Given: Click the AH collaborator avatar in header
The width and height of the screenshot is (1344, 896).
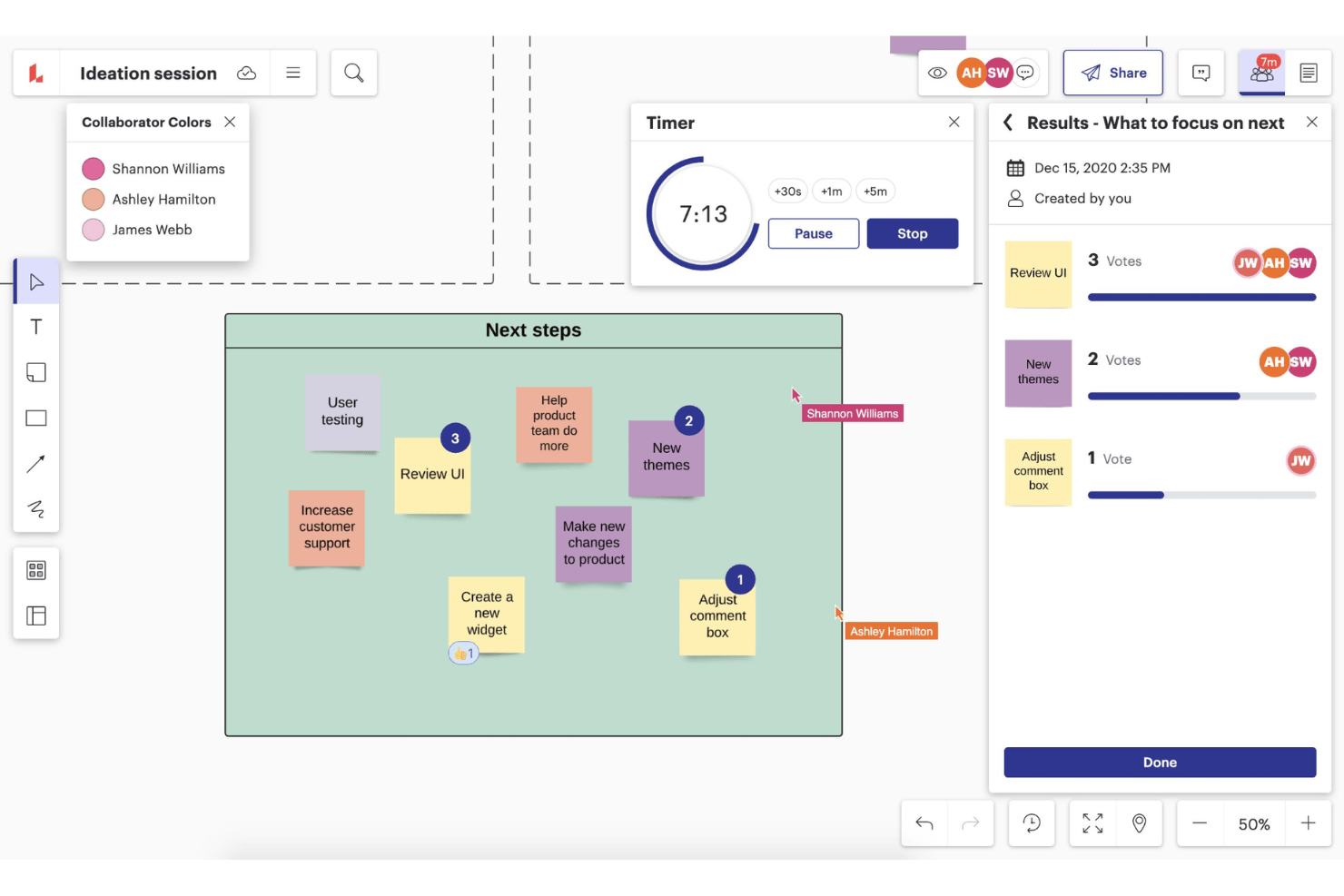Looking at the screenshot, I should click(x=971, y=73).
